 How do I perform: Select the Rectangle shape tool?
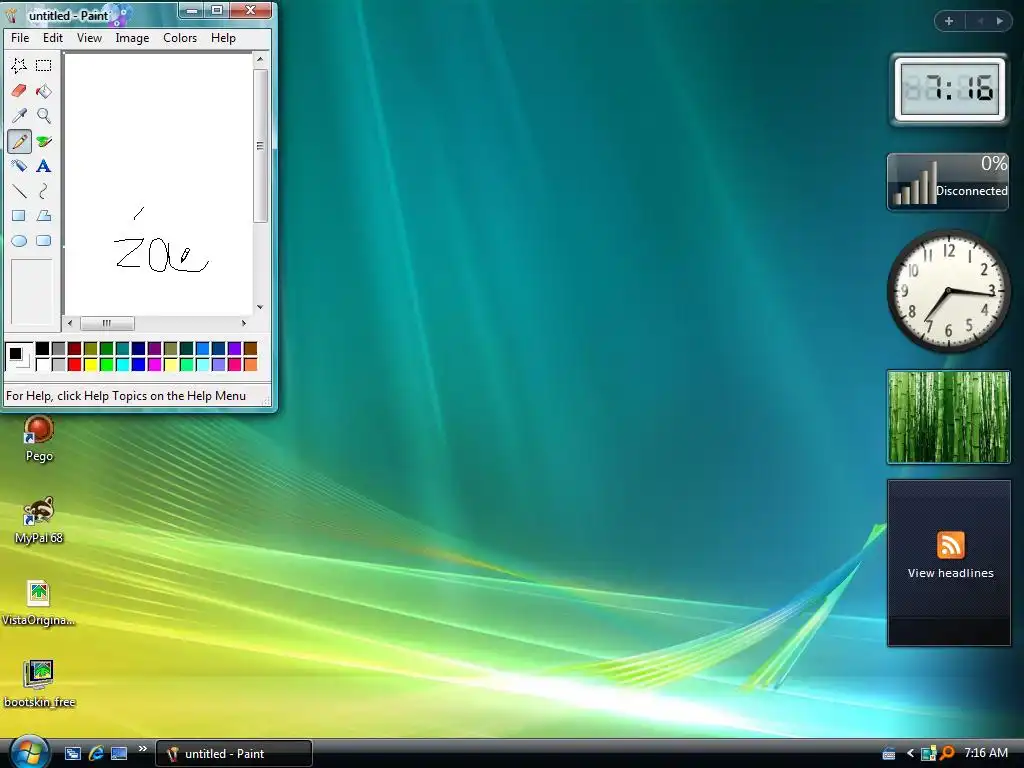click(19, 216)
